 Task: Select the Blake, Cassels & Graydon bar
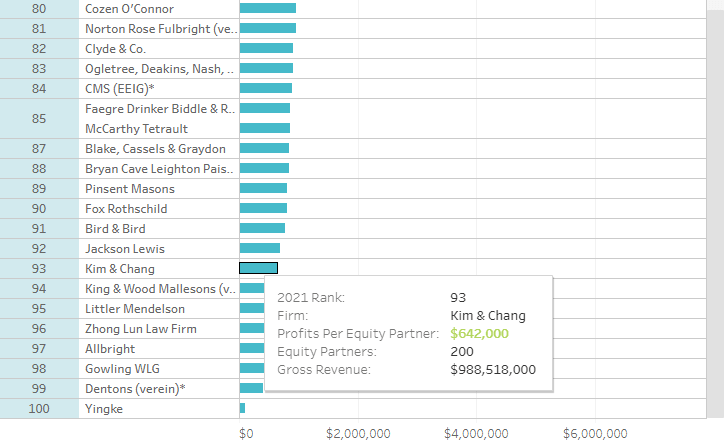pyautogui.click(x=264, y=148)
